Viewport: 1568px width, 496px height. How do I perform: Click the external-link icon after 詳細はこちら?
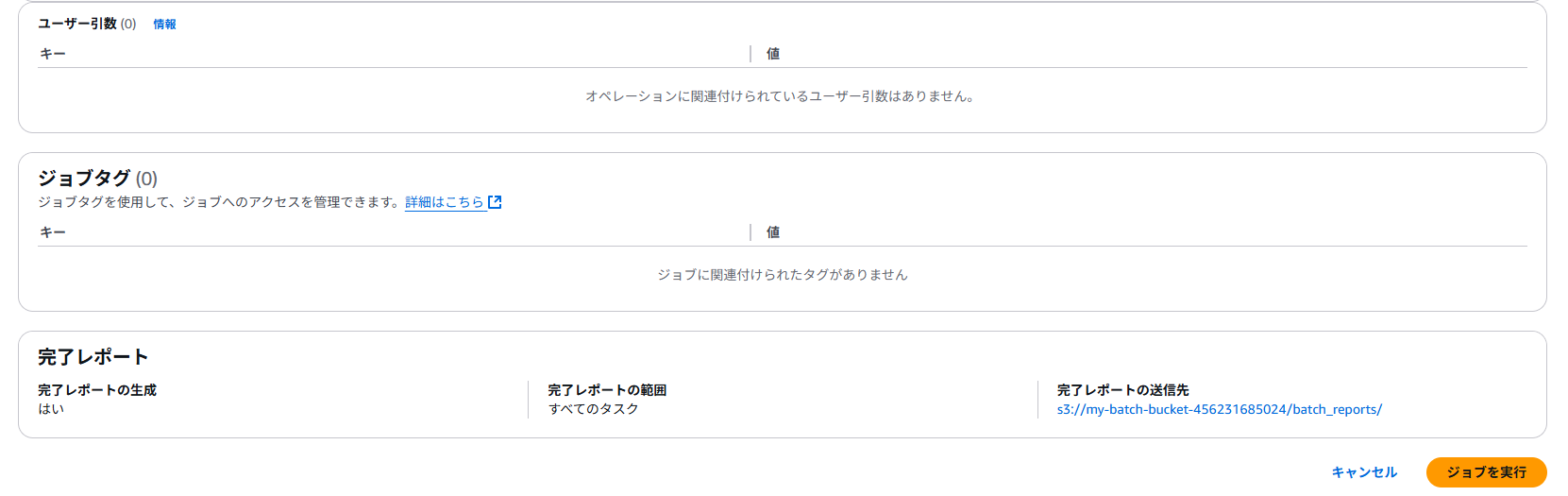click(x=495, y=202)
